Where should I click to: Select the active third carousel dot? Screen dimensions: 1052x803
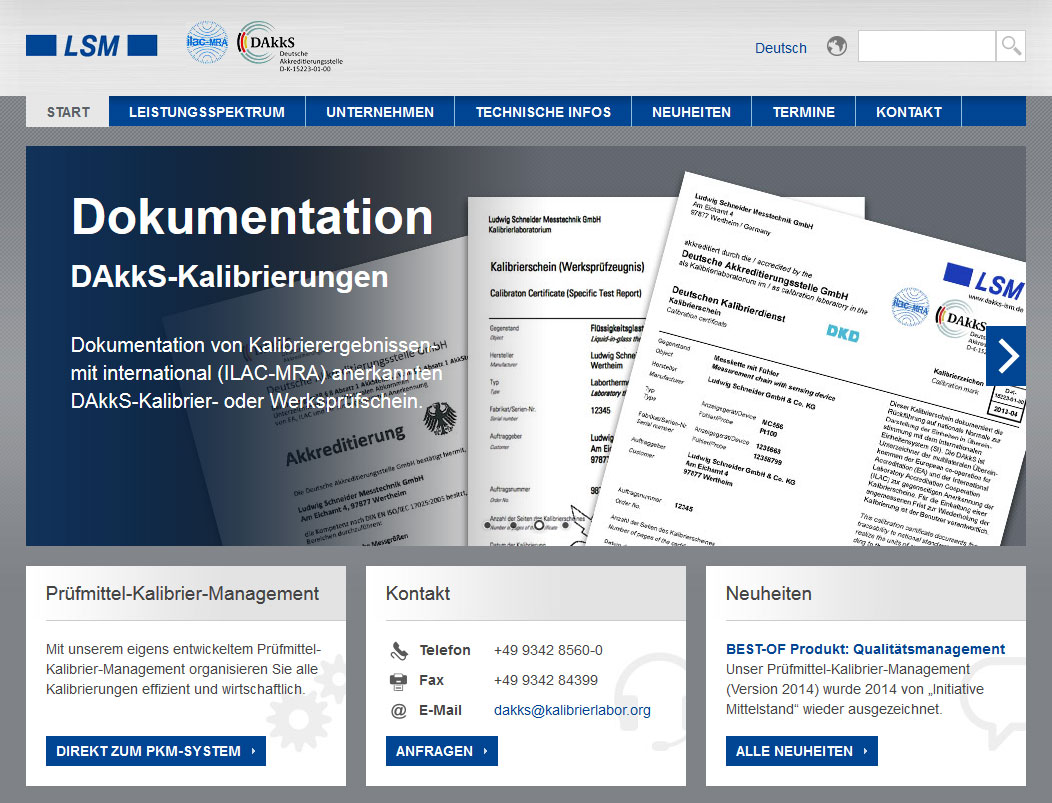pyautogui.click(x=539, y=525)
